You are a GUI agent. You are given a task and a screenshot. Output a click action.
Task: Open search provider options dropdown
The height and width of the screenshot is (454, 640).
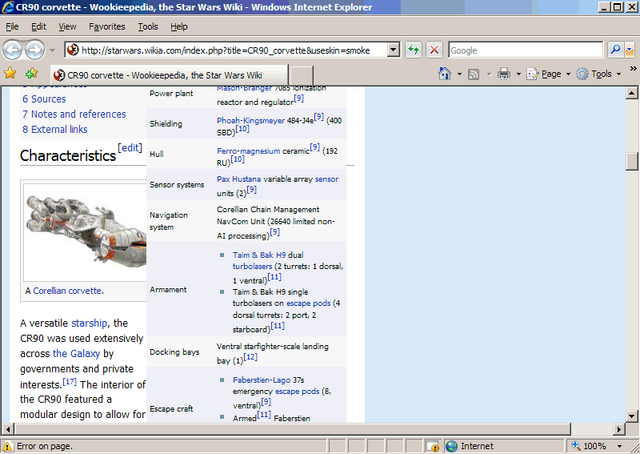click(629, 50)
